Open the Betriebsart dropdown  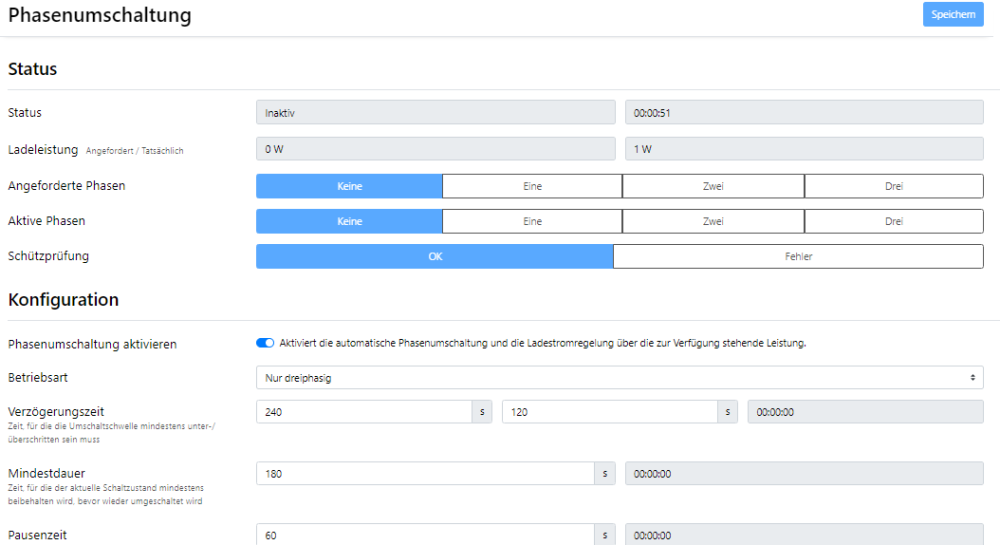619,377
